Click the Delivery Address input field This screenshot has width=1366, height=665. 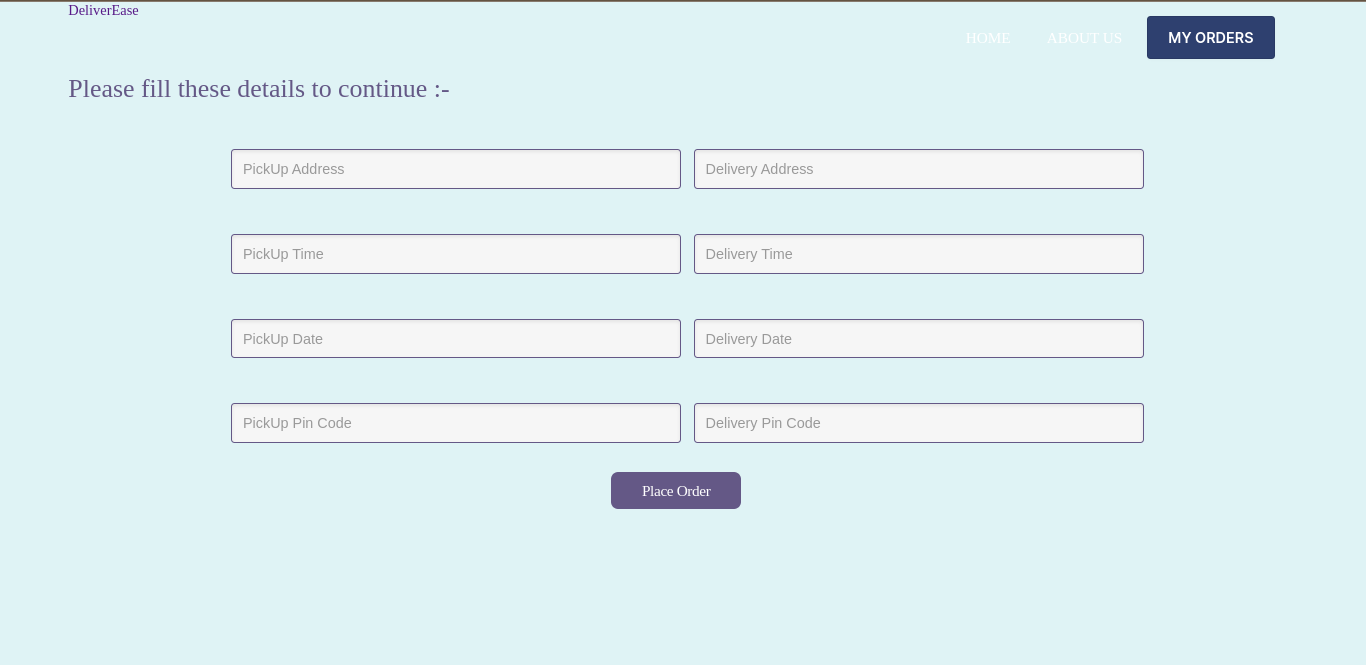tap(918, 169)
